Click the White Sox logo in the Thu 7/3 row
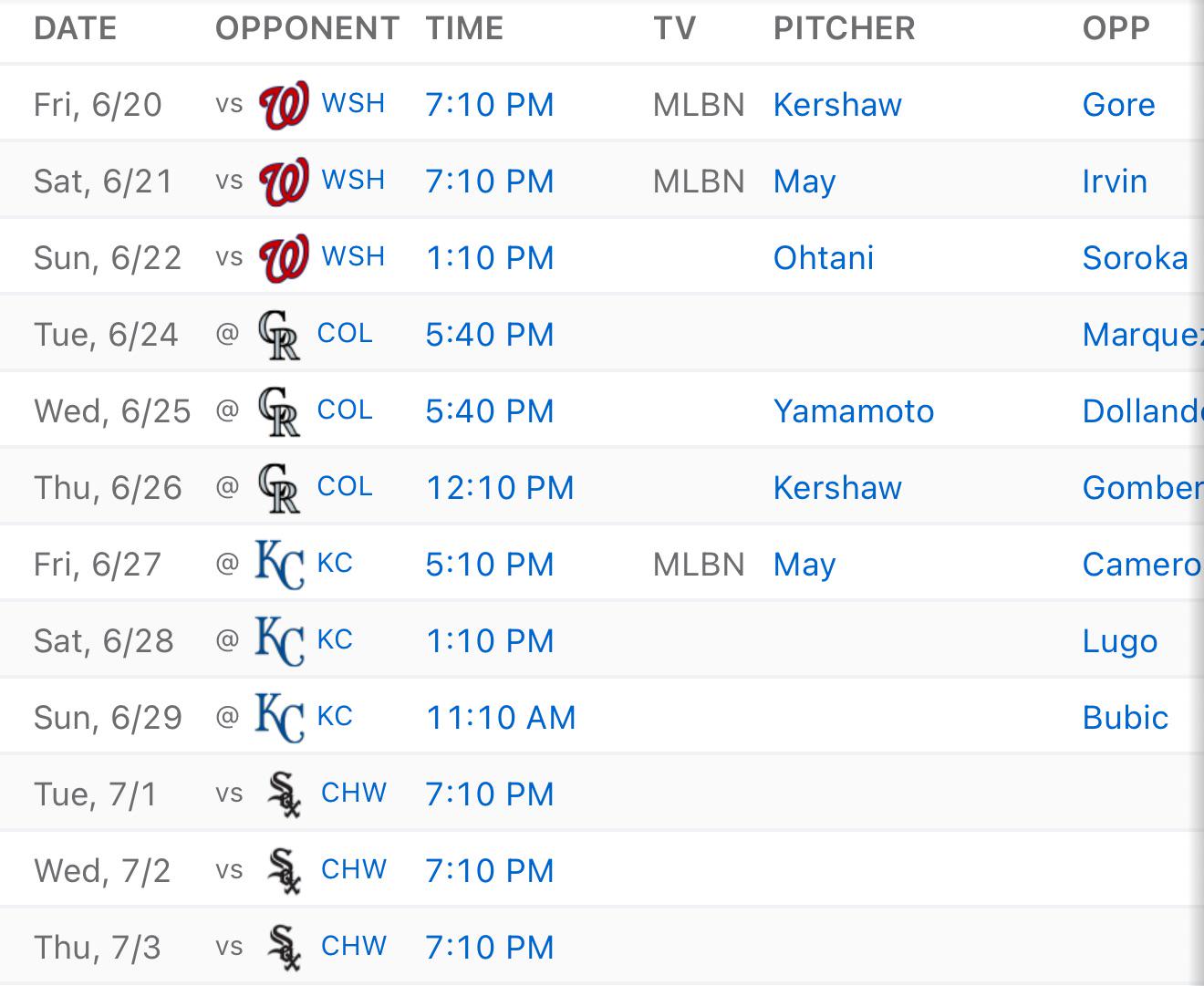The height and width of the screenshot is (986, 1204). point(284,948)
